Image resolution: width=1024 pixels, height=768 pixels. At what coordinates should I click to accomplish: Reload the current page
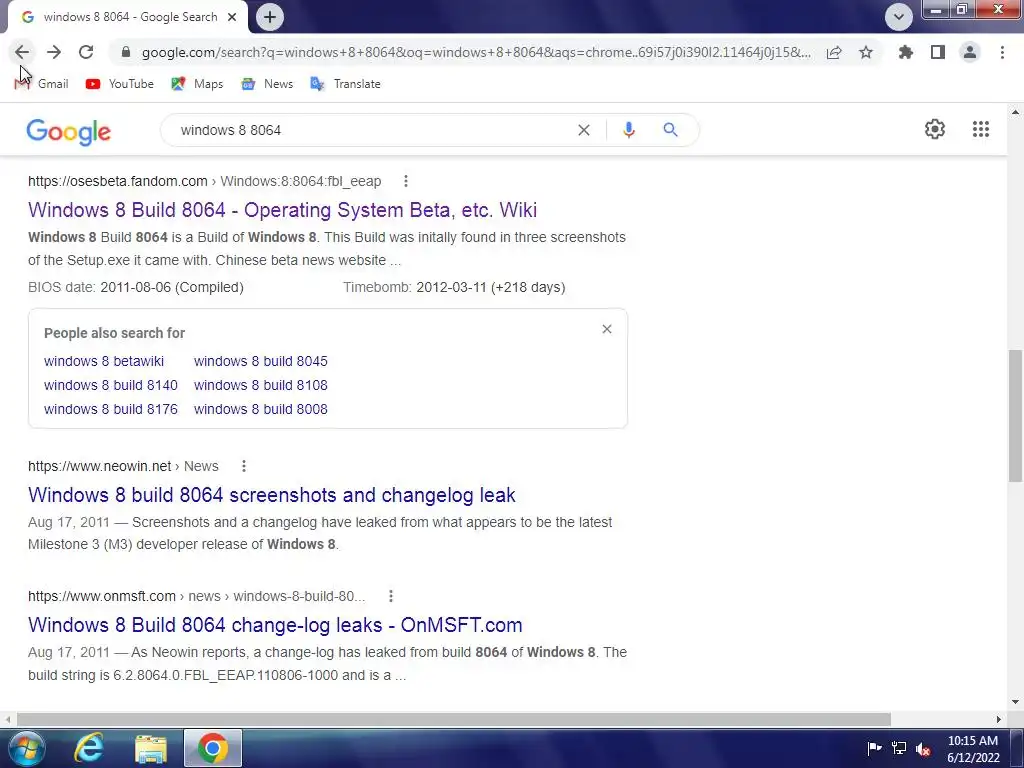pos(86,52)
